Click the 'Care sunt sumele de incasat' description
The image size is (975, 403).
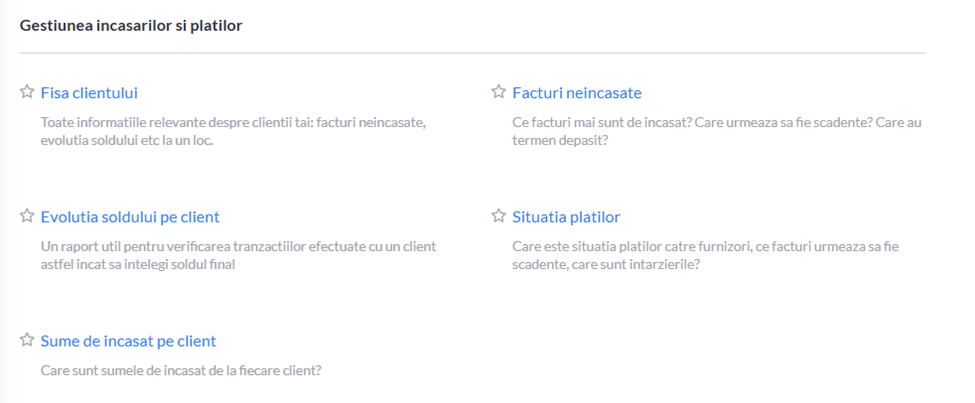point(181,371)
